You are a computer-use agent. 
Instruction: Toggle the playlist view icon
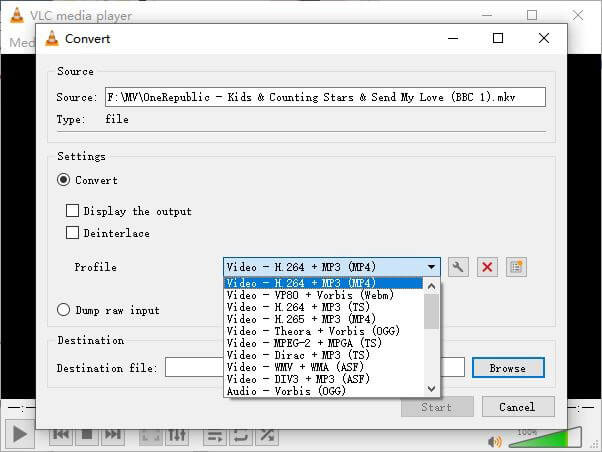pos(215,436)
